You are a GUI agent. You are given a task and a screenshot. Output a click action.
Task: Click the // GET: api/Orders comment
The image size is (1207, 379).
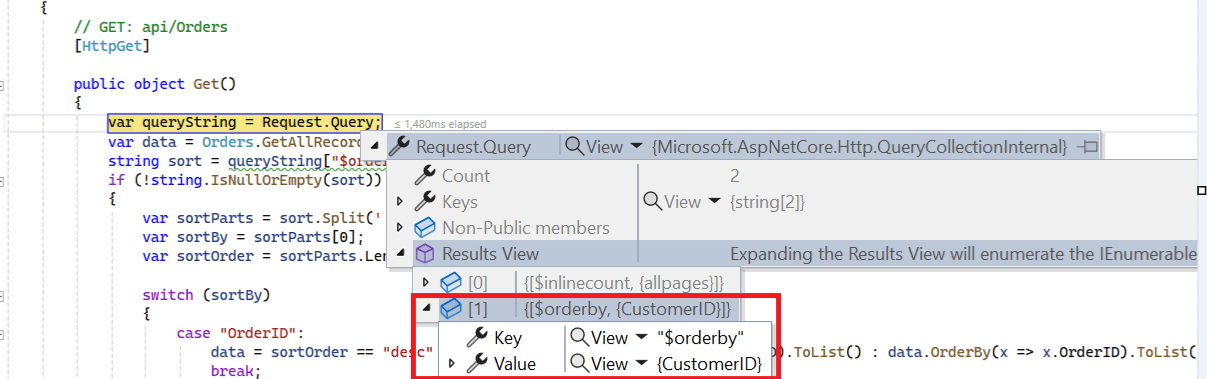tap(150, 26)
